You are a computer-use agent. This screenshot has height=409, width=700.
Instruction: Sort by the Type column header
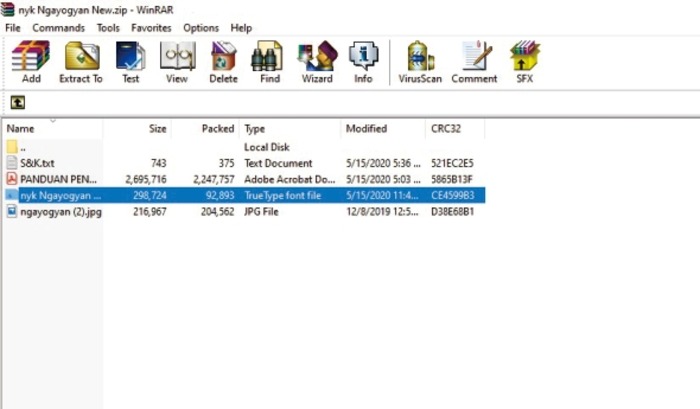click(x=290, y=129)
